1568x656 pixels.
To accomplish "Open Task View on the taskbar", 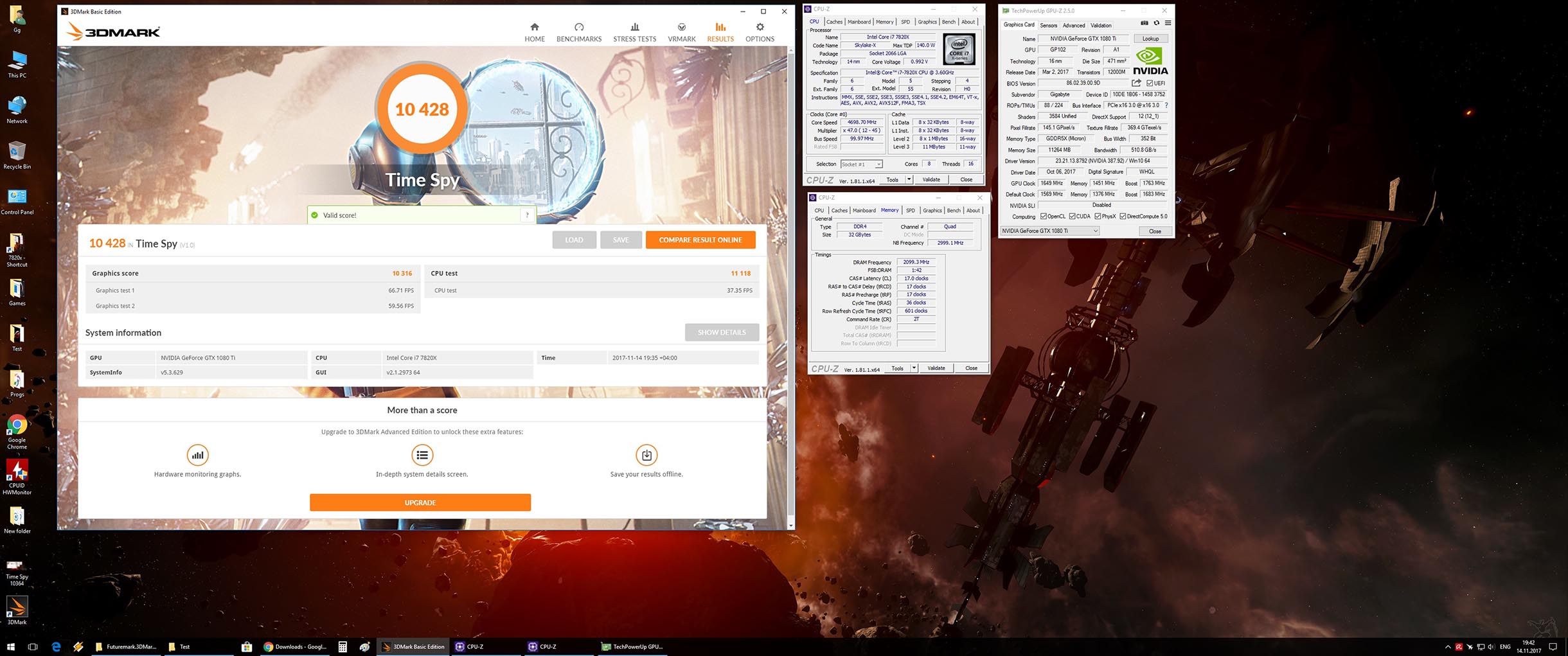I will point(33,646).
